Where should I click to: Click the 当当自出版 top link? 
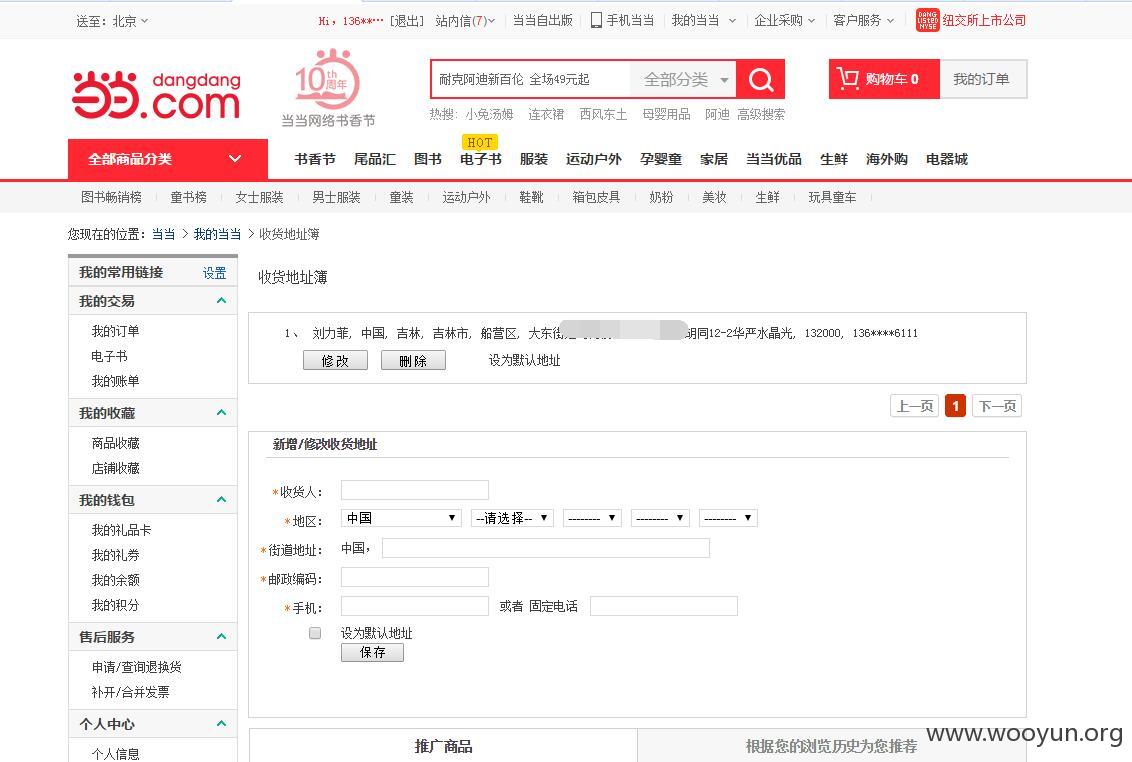click(x=542, y=20)
